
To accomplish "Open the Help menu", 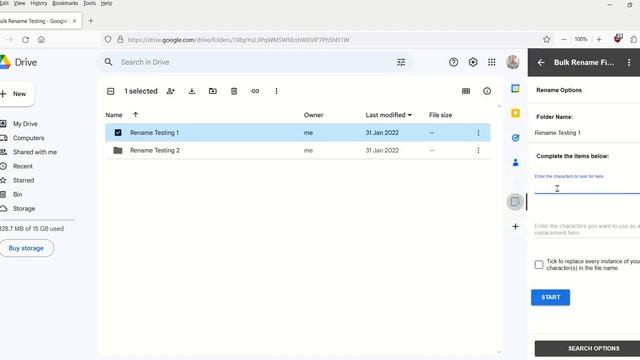I will 106,3.
